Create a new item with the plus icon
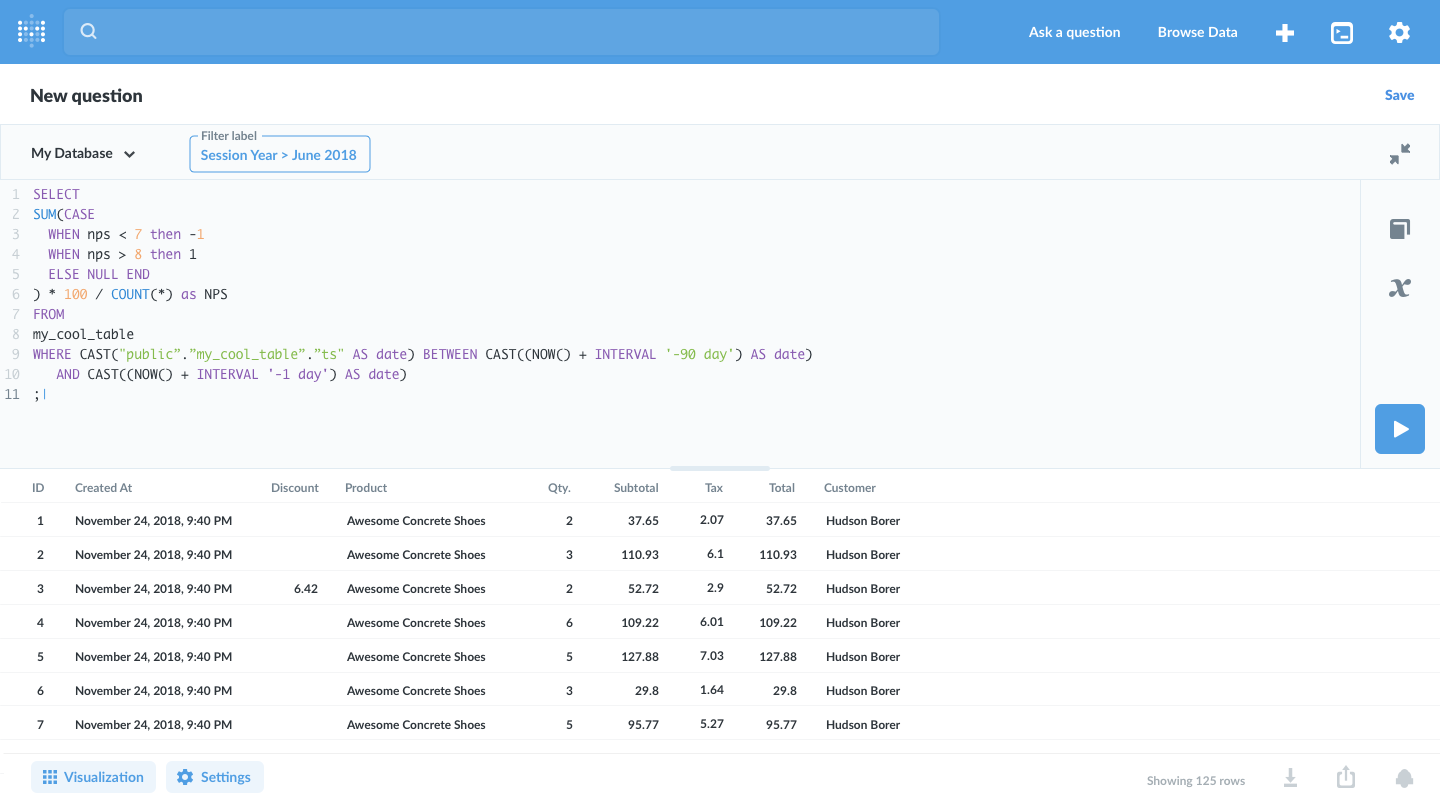 [1284, 32]
